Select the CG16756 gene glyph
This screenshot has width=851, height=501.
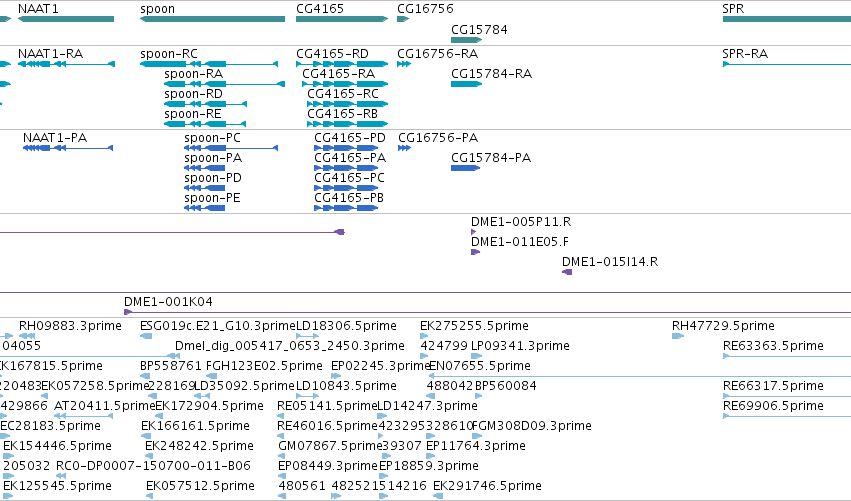coord(403,19)
